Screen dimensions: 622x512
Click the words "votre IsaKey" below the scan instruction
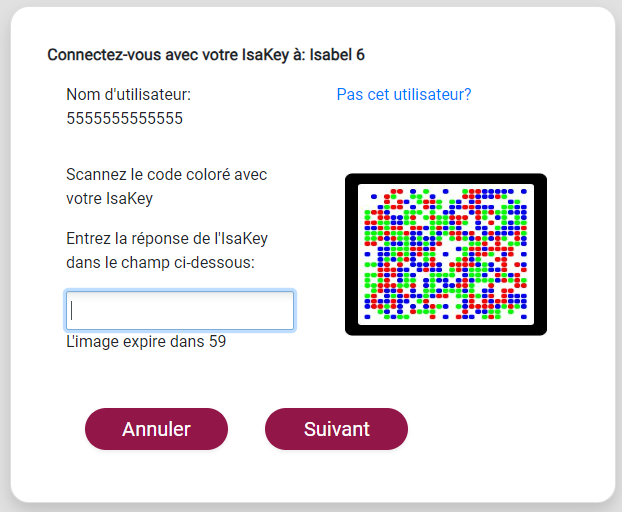[109, 198]
